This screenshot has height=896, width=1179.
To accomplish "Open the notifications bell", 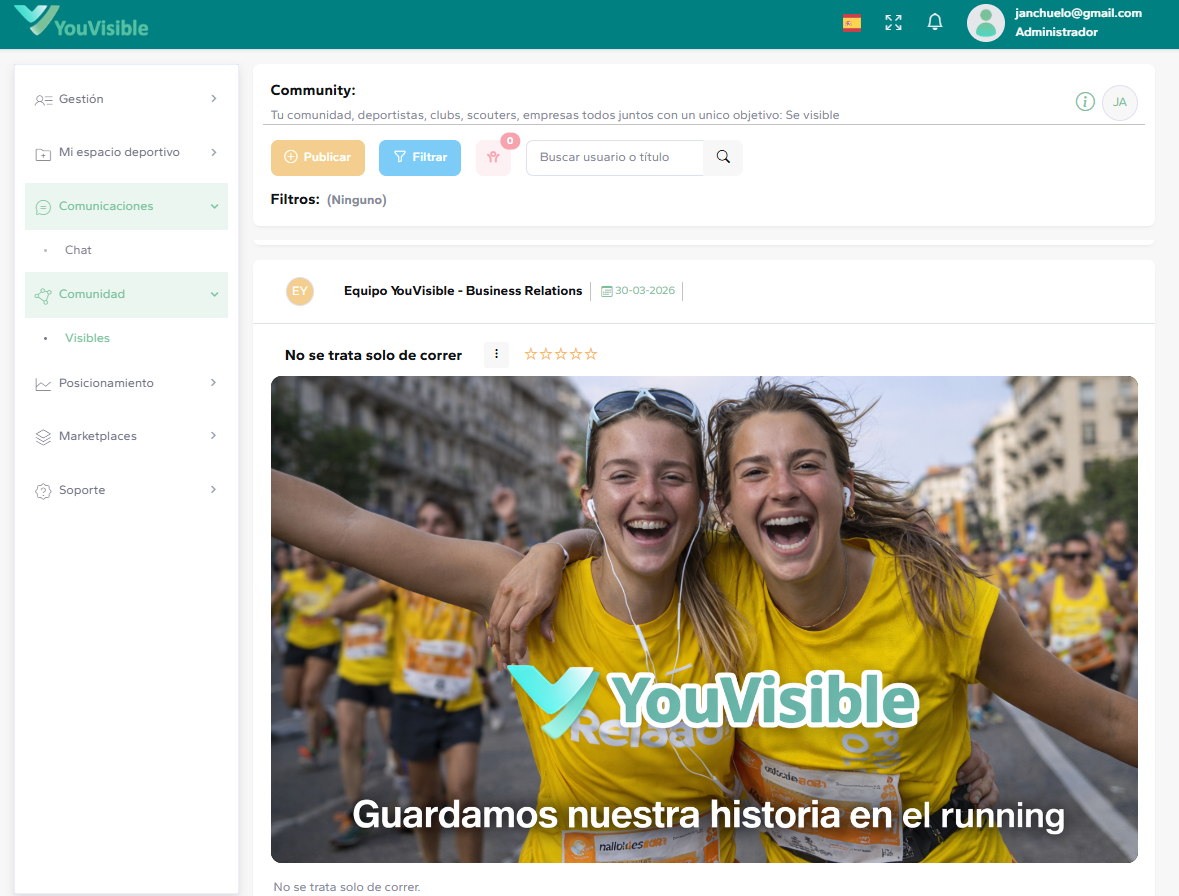I will 934,21.
